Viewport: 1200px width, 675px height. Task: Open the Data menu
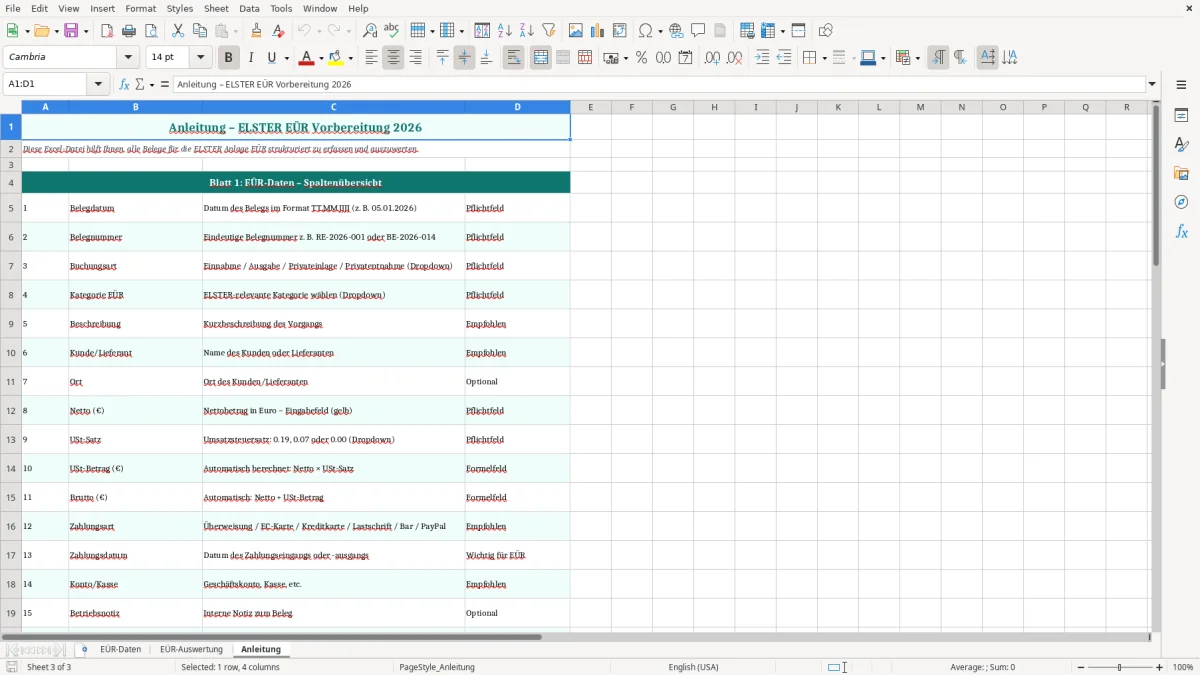pyautogui.click(x=249, y=8)
